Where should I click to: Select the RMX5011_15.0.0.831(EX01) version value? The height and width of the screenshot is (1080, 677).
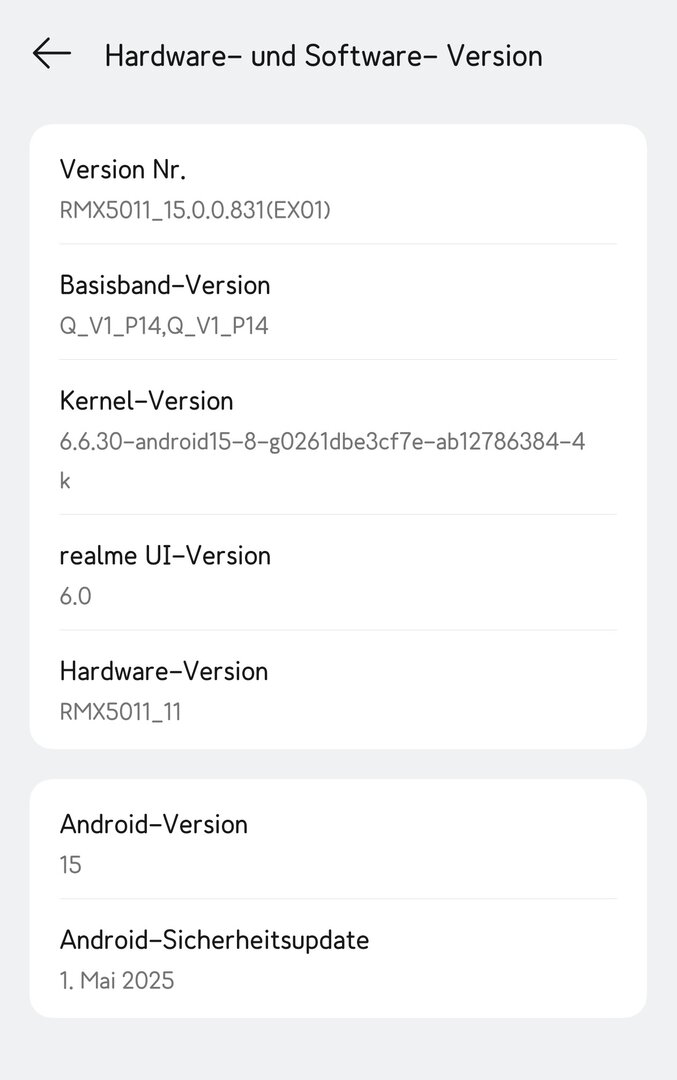click(x=195, y=210)
